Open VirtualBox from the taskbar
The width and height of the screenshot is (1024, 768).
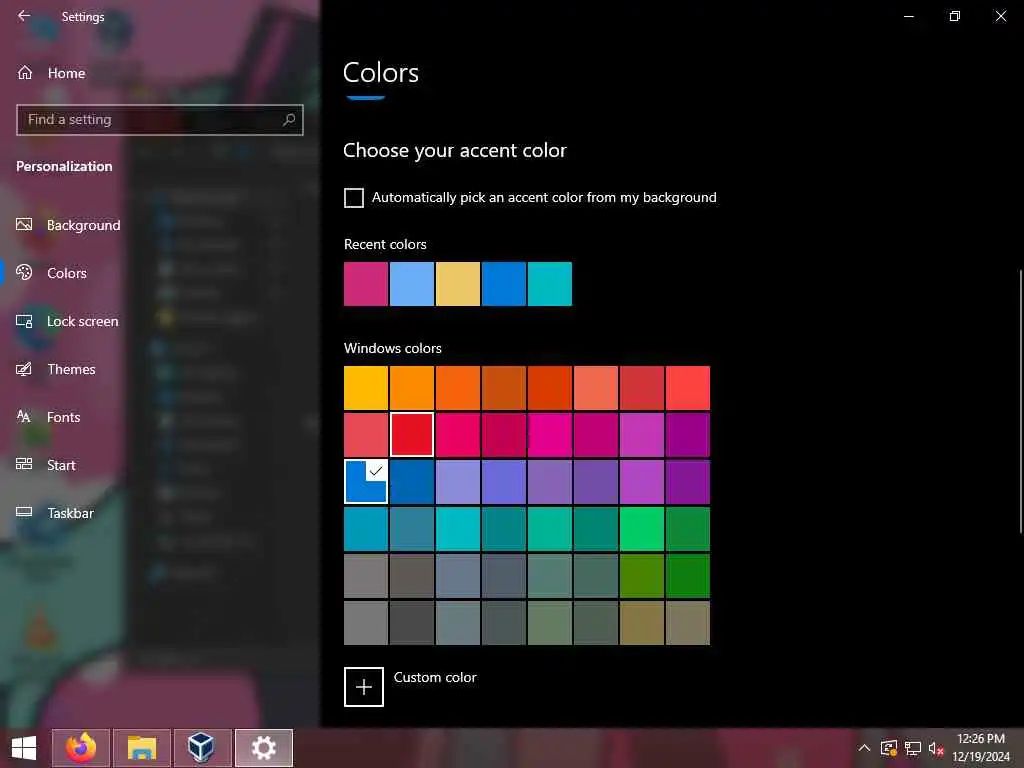202,748
